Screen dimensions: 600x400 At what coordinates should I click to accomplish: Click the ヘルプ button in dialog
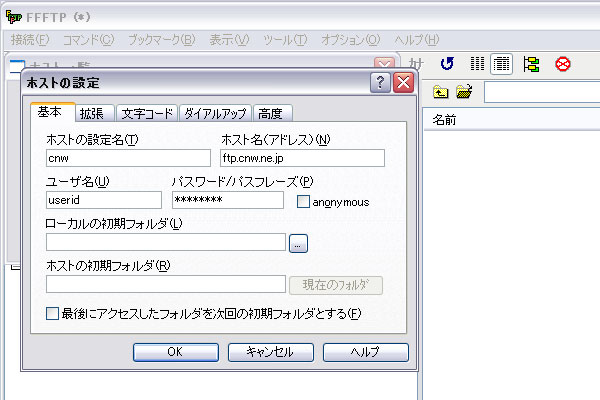coord(365,352)
